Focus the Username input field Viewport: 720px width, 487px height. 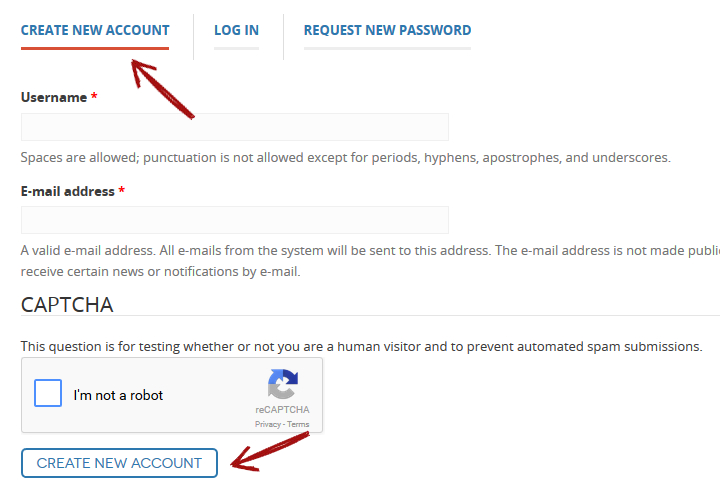(x=235, y=127)
